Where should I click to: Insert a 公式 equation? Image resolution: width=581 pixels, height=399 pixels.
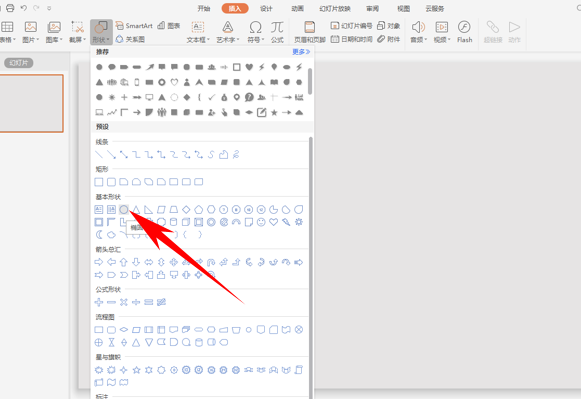(277, 31)
